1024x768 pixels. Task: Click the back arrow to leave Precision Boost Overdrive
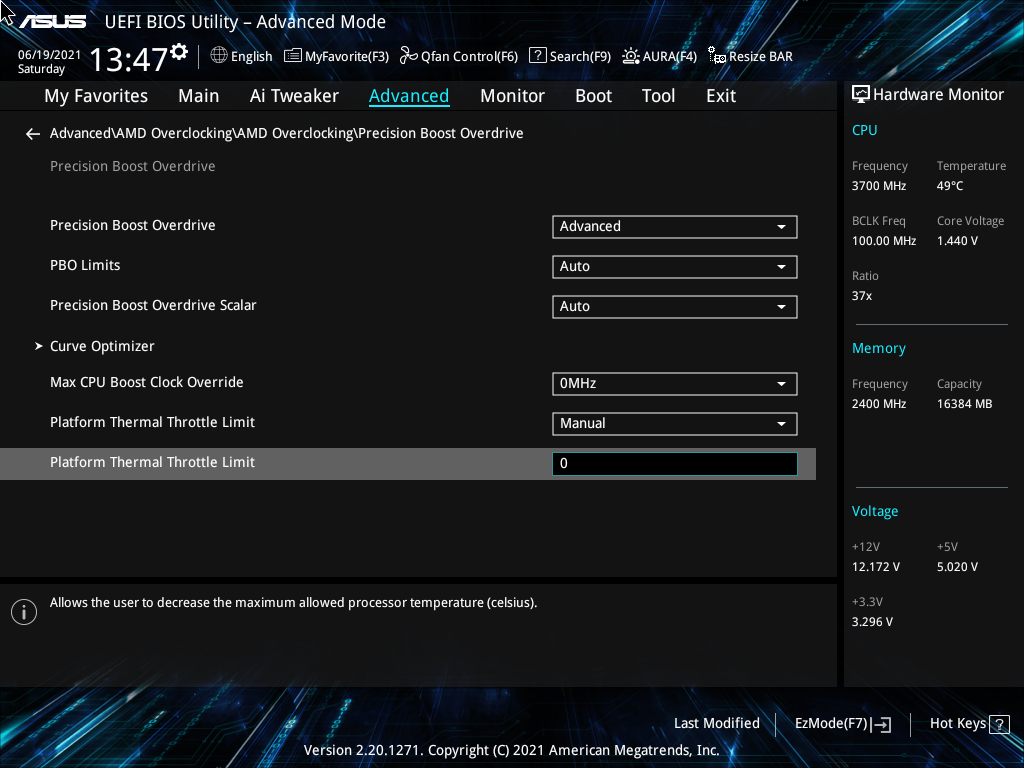32,133
